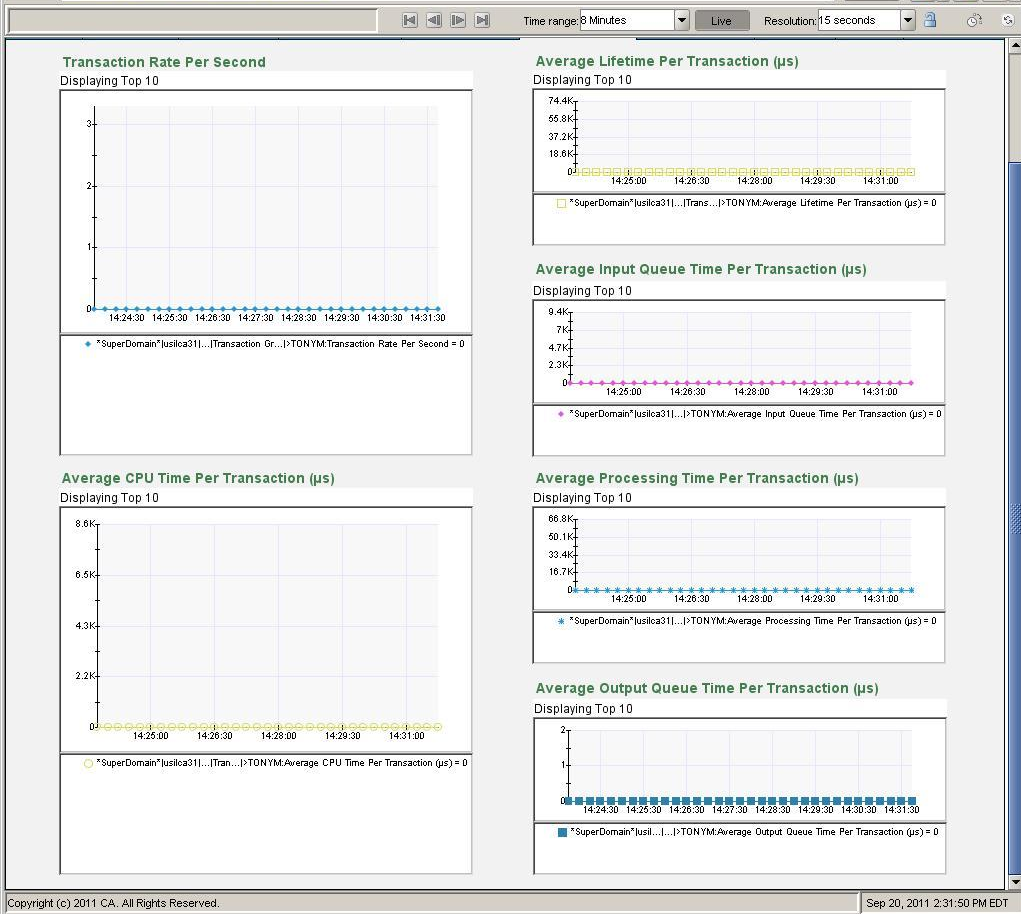1021x914 pixels.
Task: Step back one time interval
Action: click(434, 20)
